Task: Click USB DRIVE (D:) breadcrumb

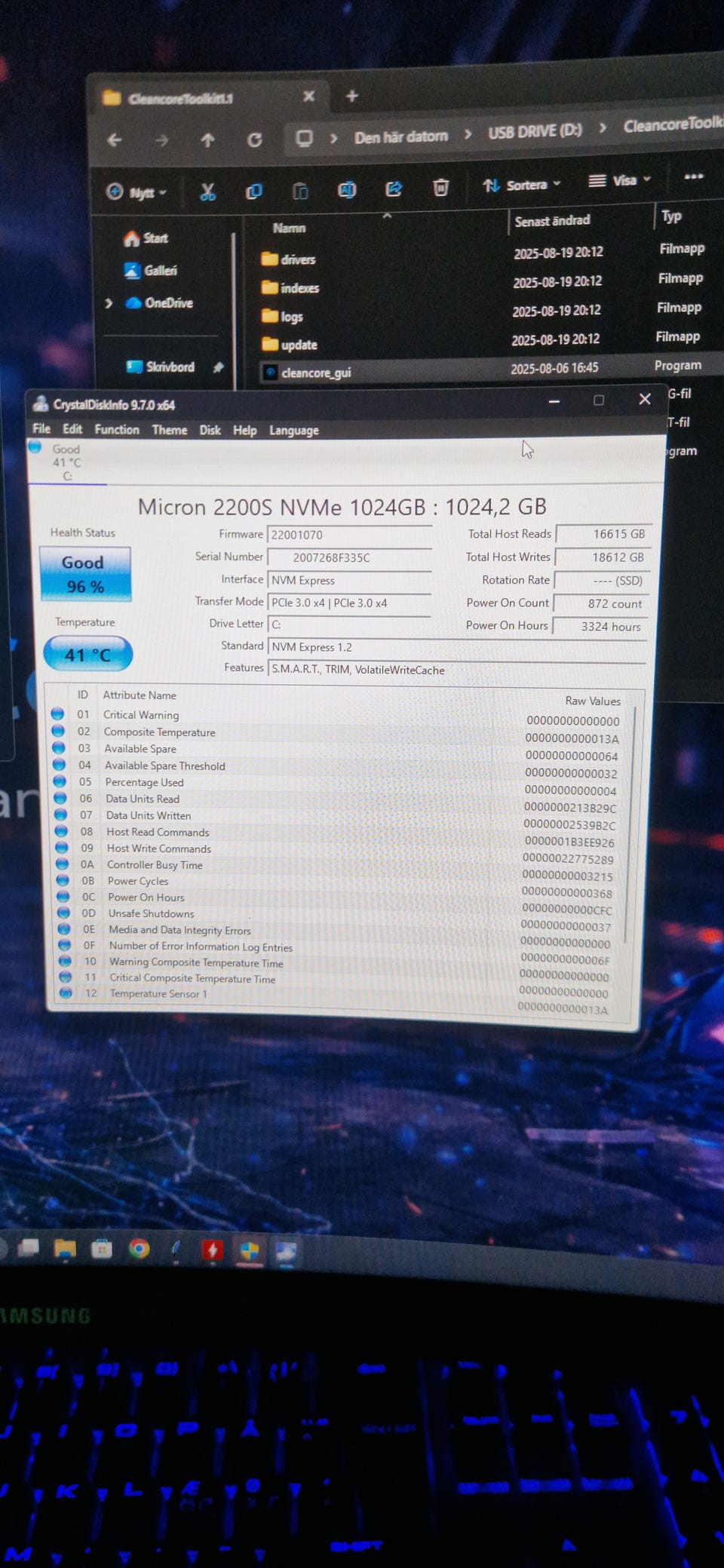Action: (x=535, y=131)
